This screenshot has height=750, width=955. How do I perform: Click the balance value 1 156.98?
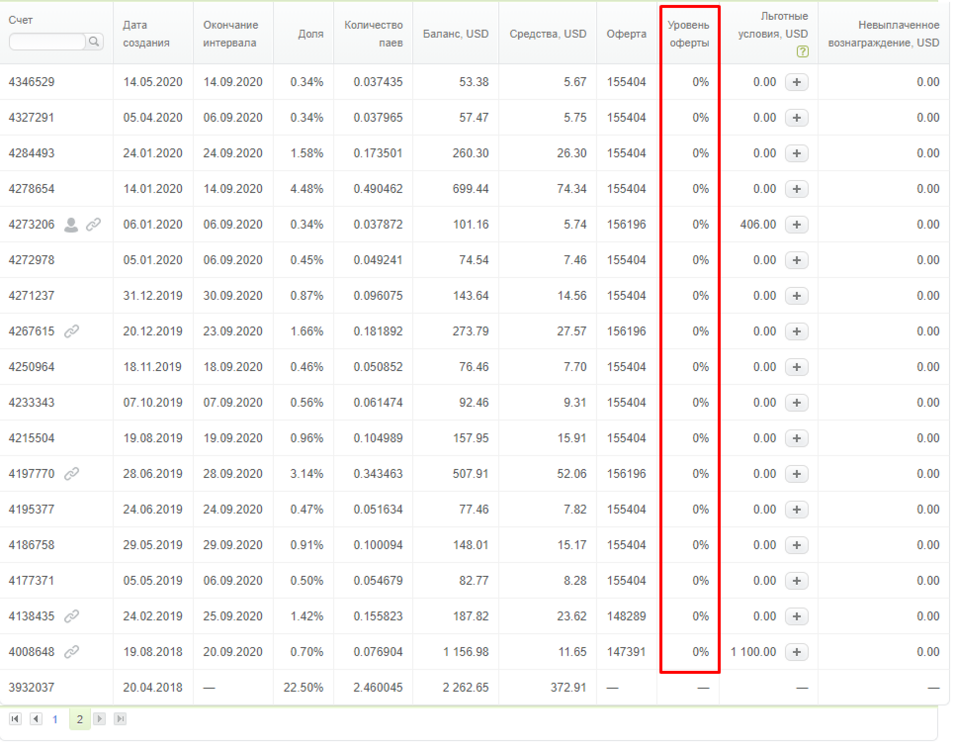466,652
